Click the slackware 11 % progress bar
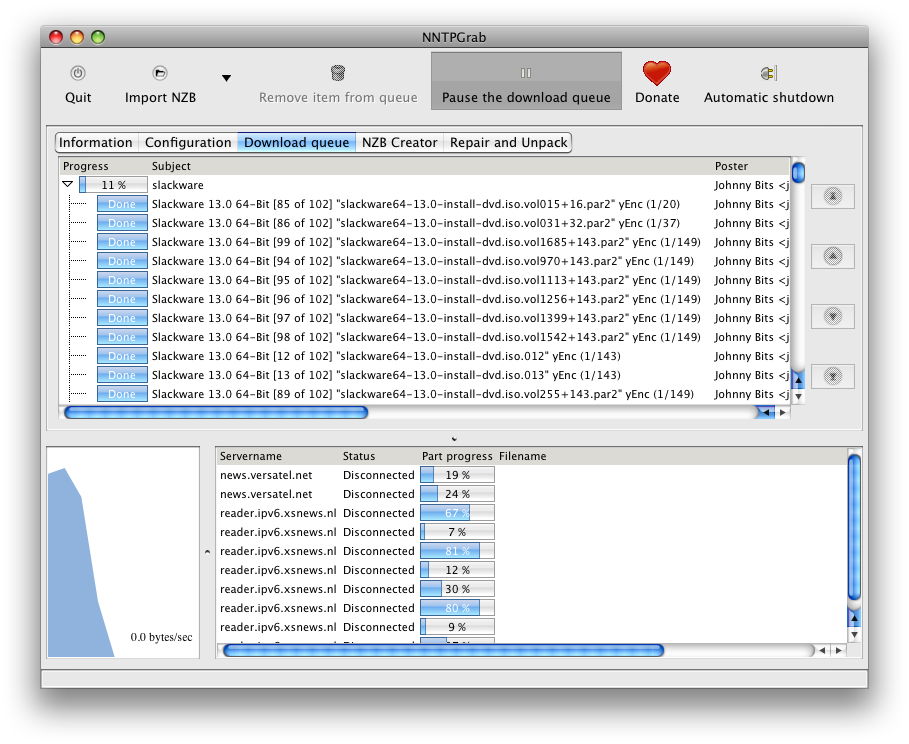This screenshot has height=744, width=909. point(114,185)
